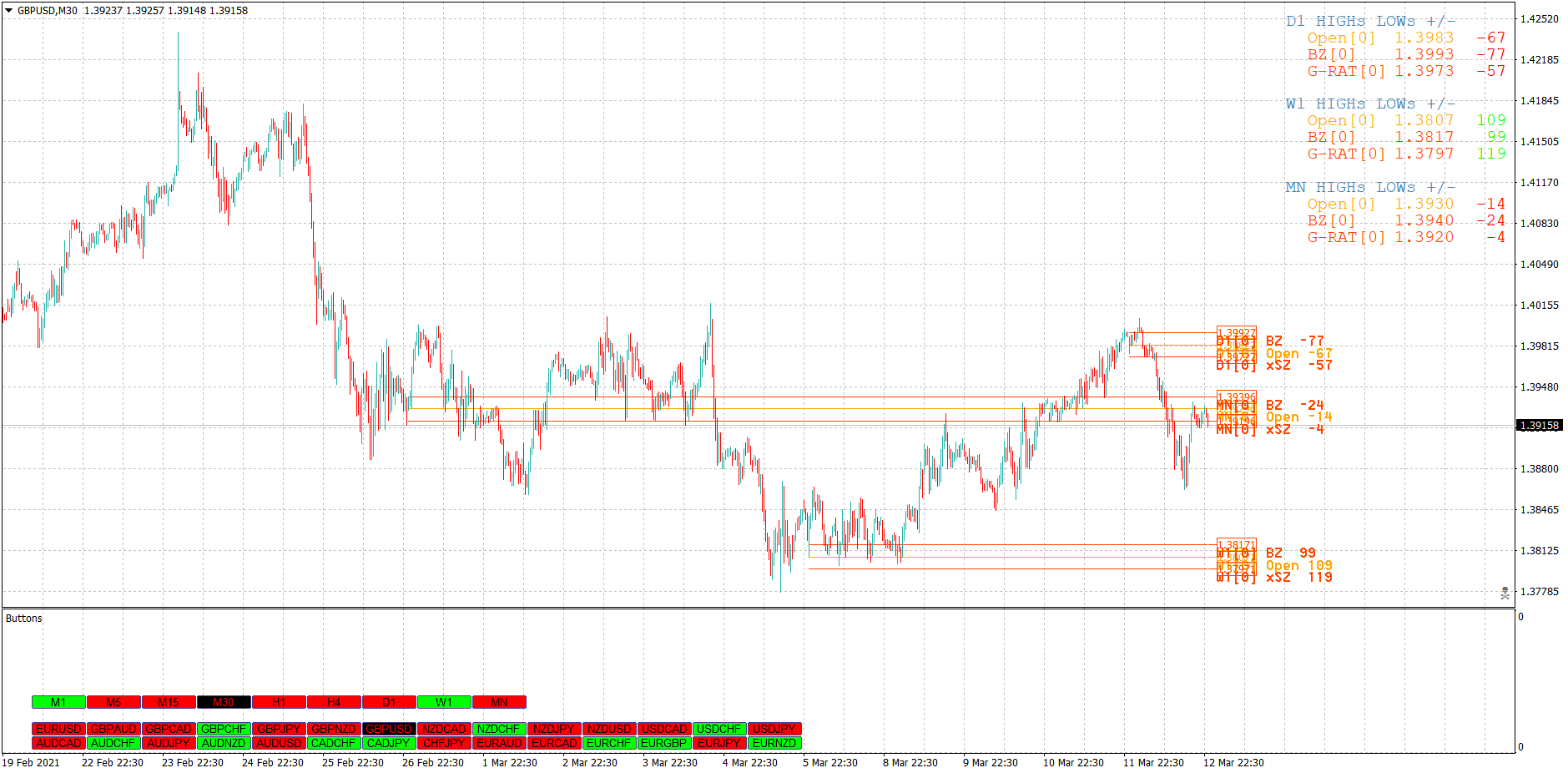Select the W1 Open value 1.3807
The width and height of the screenshot is (1568, 773).
click(x=1424, y=121)
